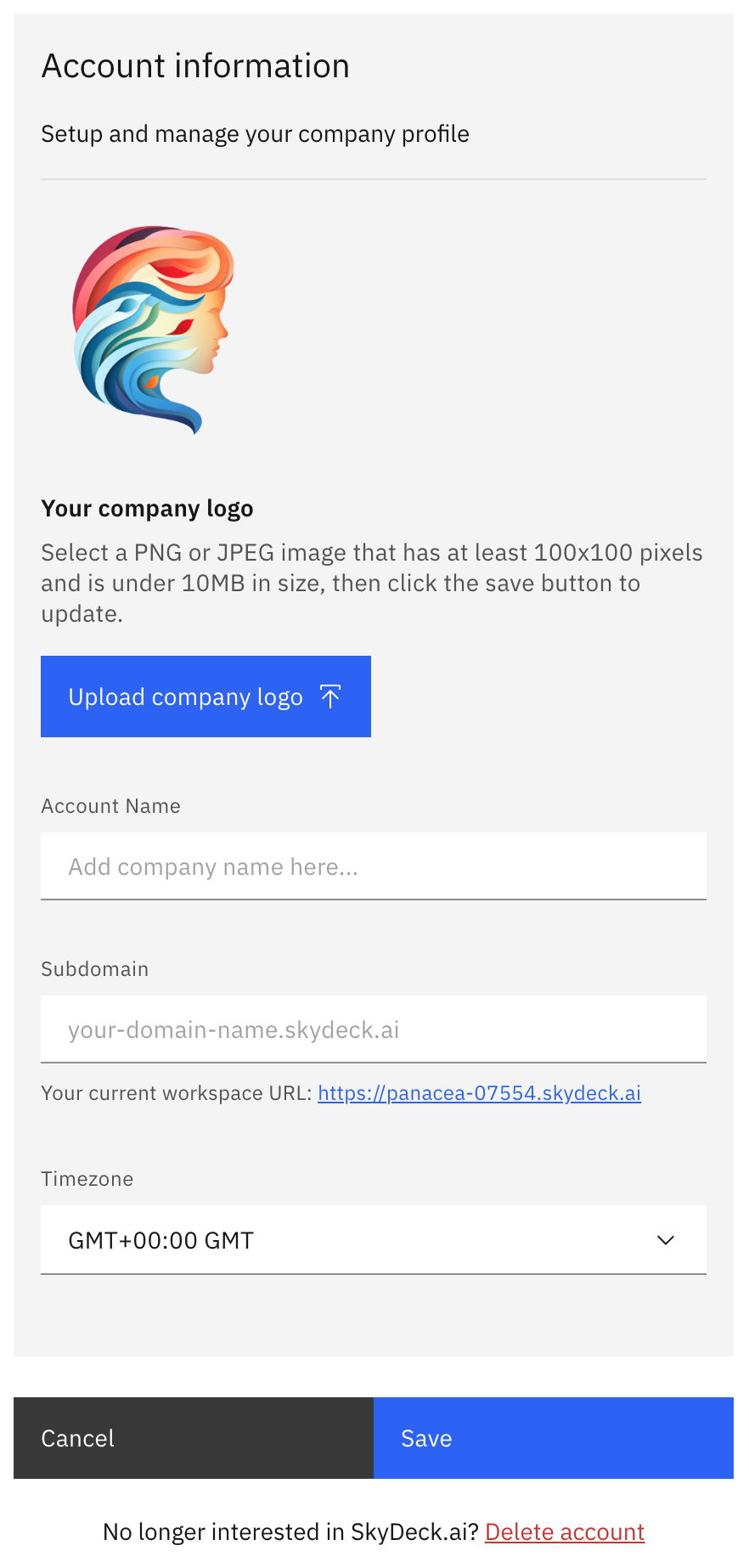Click the upload arrow icon on the blue button
Image resolution: width=749 pixels, height=1568 pixels.
[329, 696]
